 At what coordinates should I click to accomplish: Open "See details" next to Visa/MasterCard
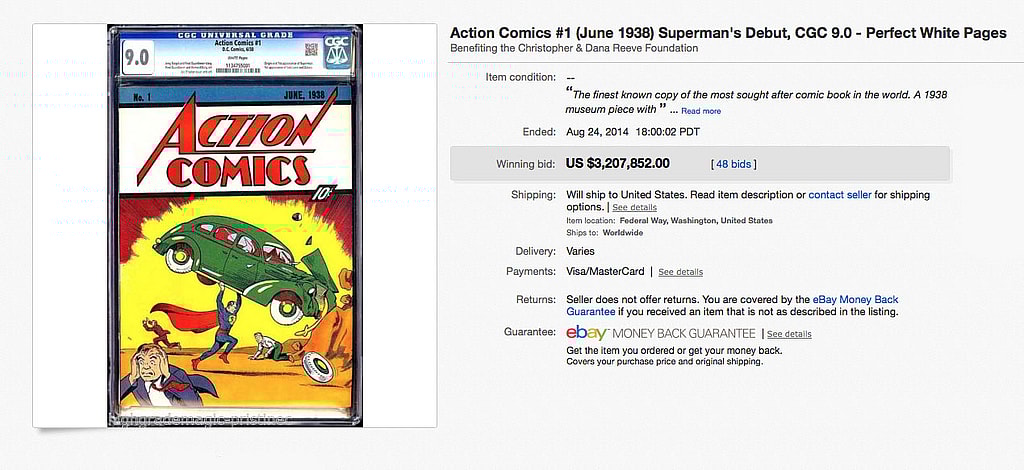point(680,272)
